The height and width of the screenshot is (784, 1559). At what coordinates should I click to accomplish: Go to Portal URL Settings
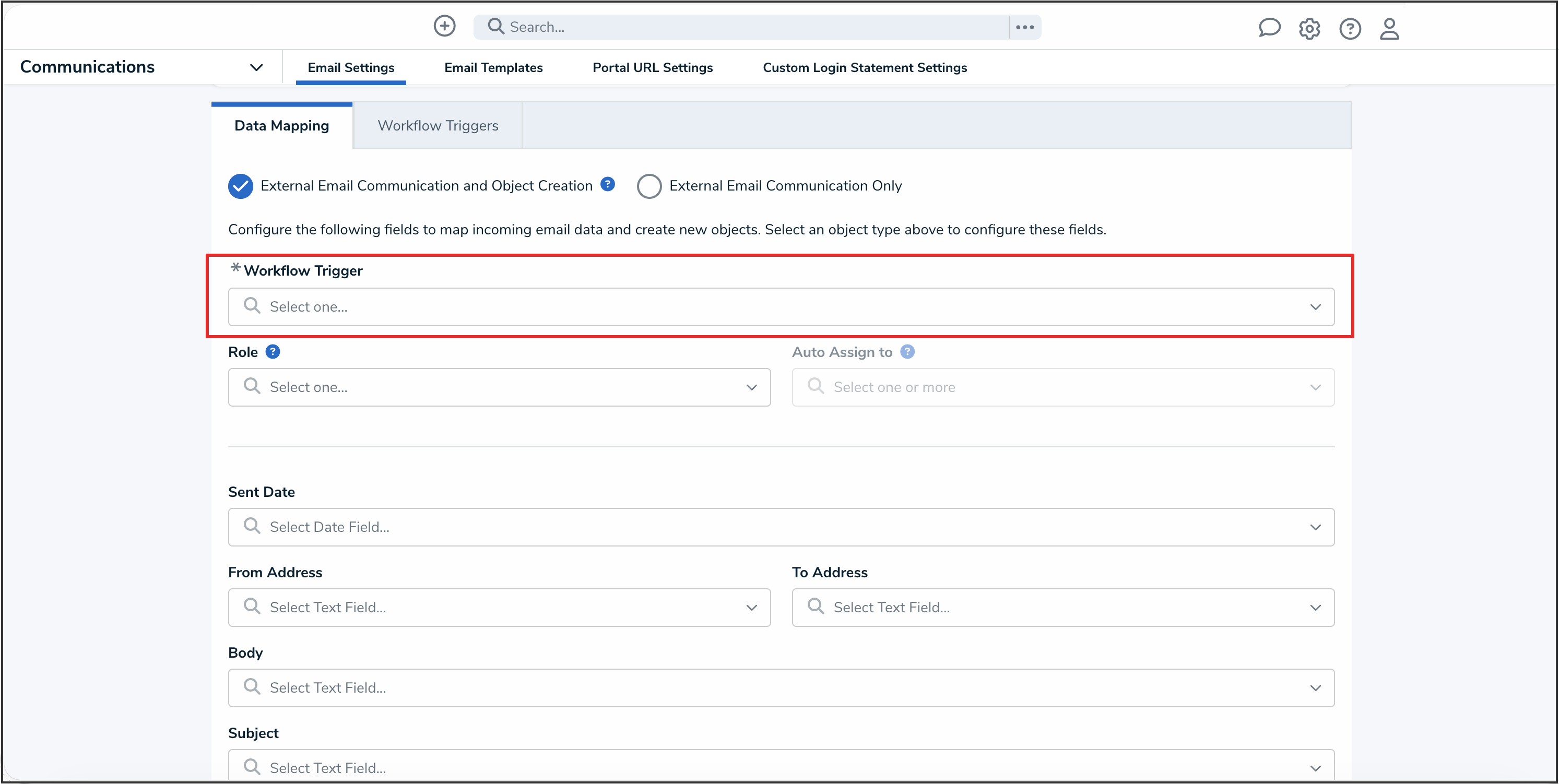pyautogui.click(x=653, y=67)
